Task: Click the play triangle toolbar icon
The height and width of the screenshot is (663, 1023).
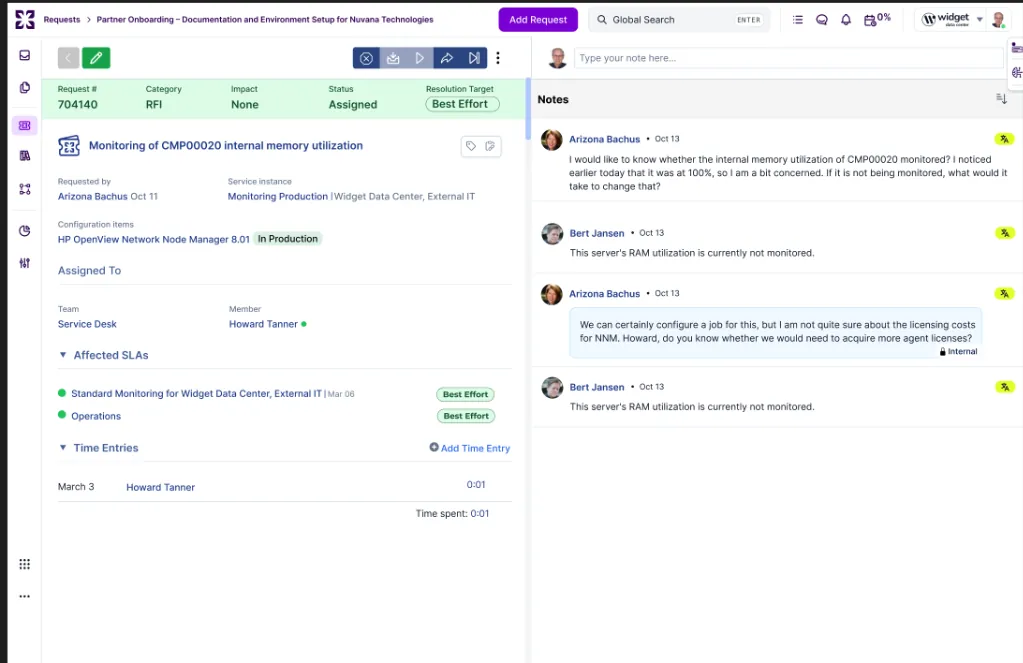Action: point(420,58)
